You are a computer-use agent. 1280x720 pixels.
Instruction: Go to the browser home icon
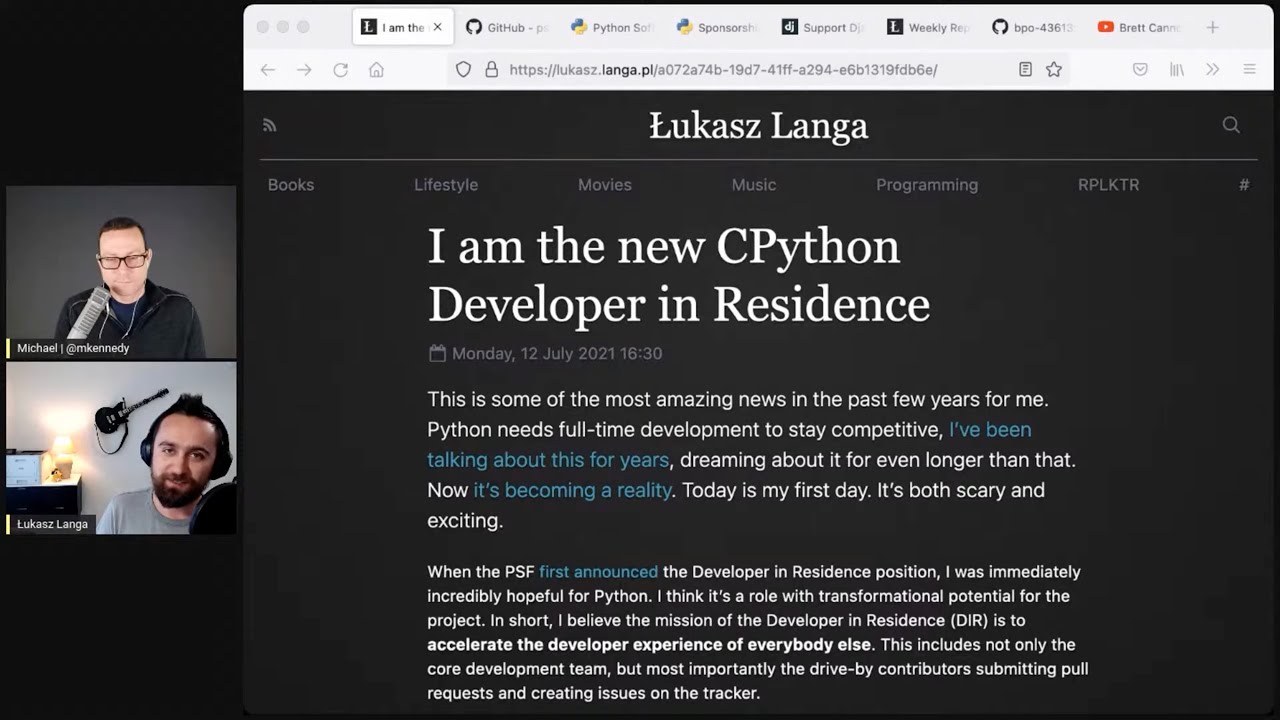376,70
